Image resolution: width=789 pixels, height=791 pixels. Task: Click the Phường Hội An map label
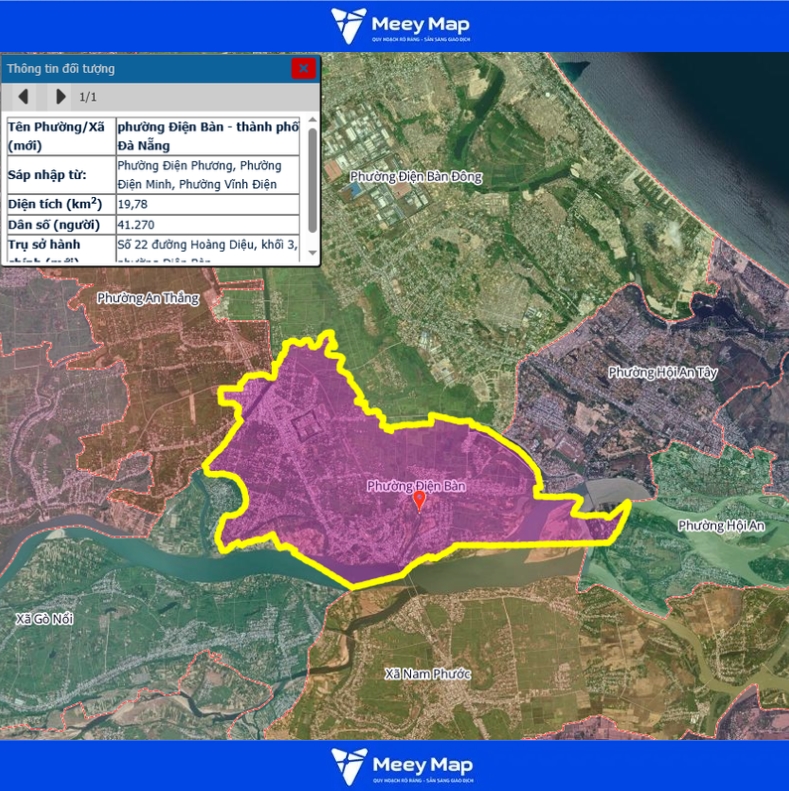[720, 526]
